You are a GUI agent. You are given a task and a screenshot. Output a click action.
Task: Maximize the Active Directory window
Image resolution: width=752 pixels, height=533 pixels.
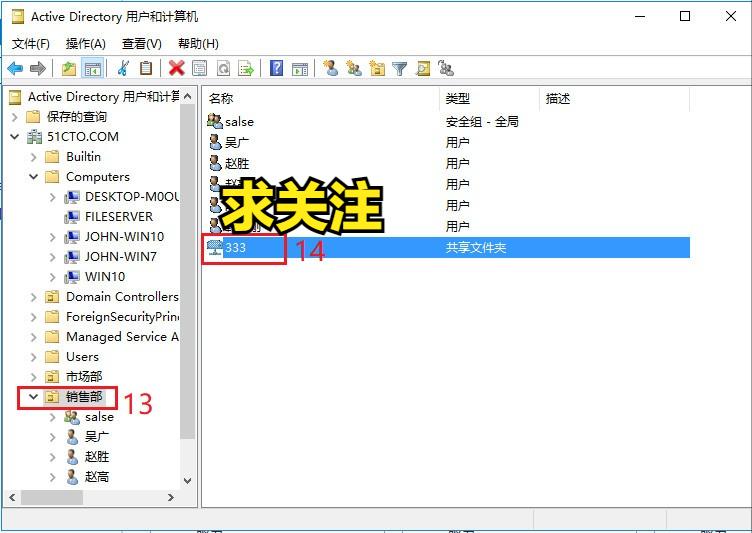[x=685, y=16]
